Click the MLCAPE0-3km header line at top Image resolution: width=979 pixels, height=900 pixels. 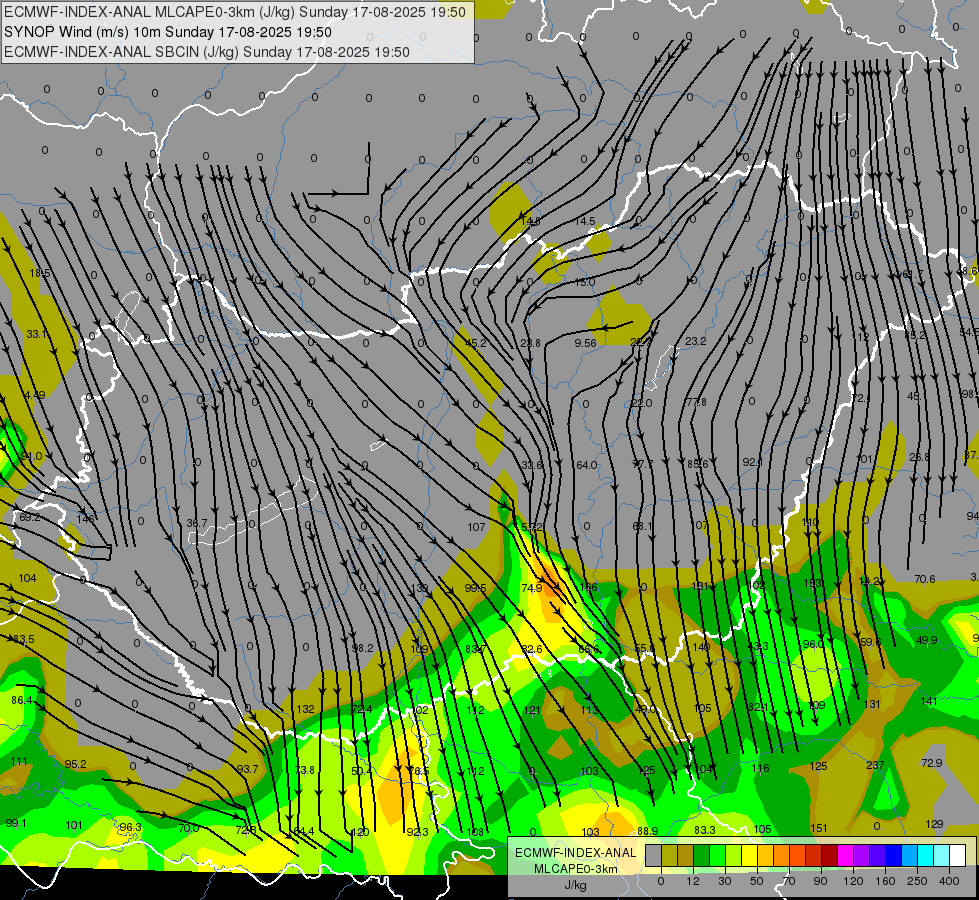tap(234, 12)
